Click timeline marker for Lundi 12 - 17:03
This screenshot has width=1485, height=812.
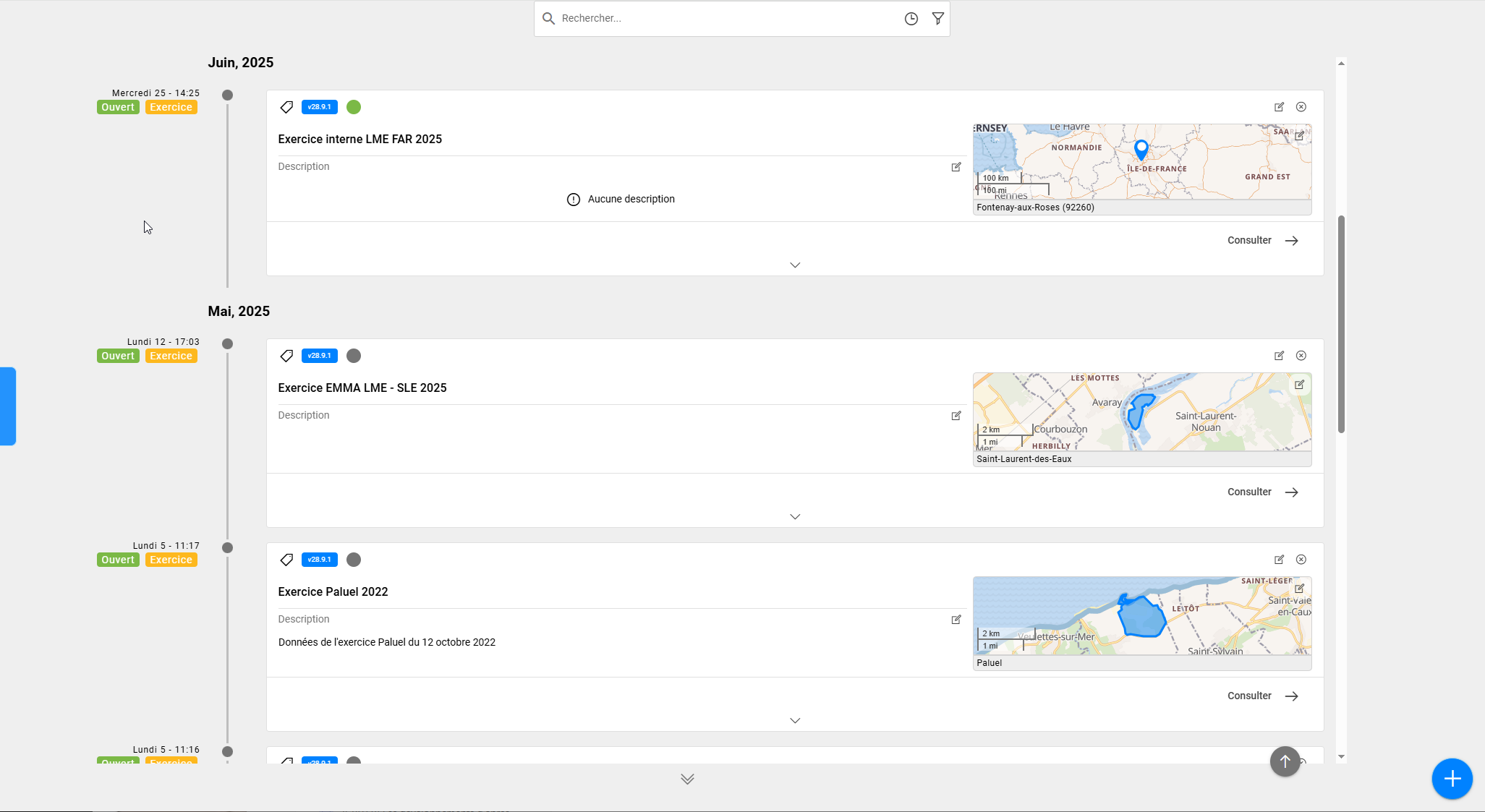tap(227, 344)
